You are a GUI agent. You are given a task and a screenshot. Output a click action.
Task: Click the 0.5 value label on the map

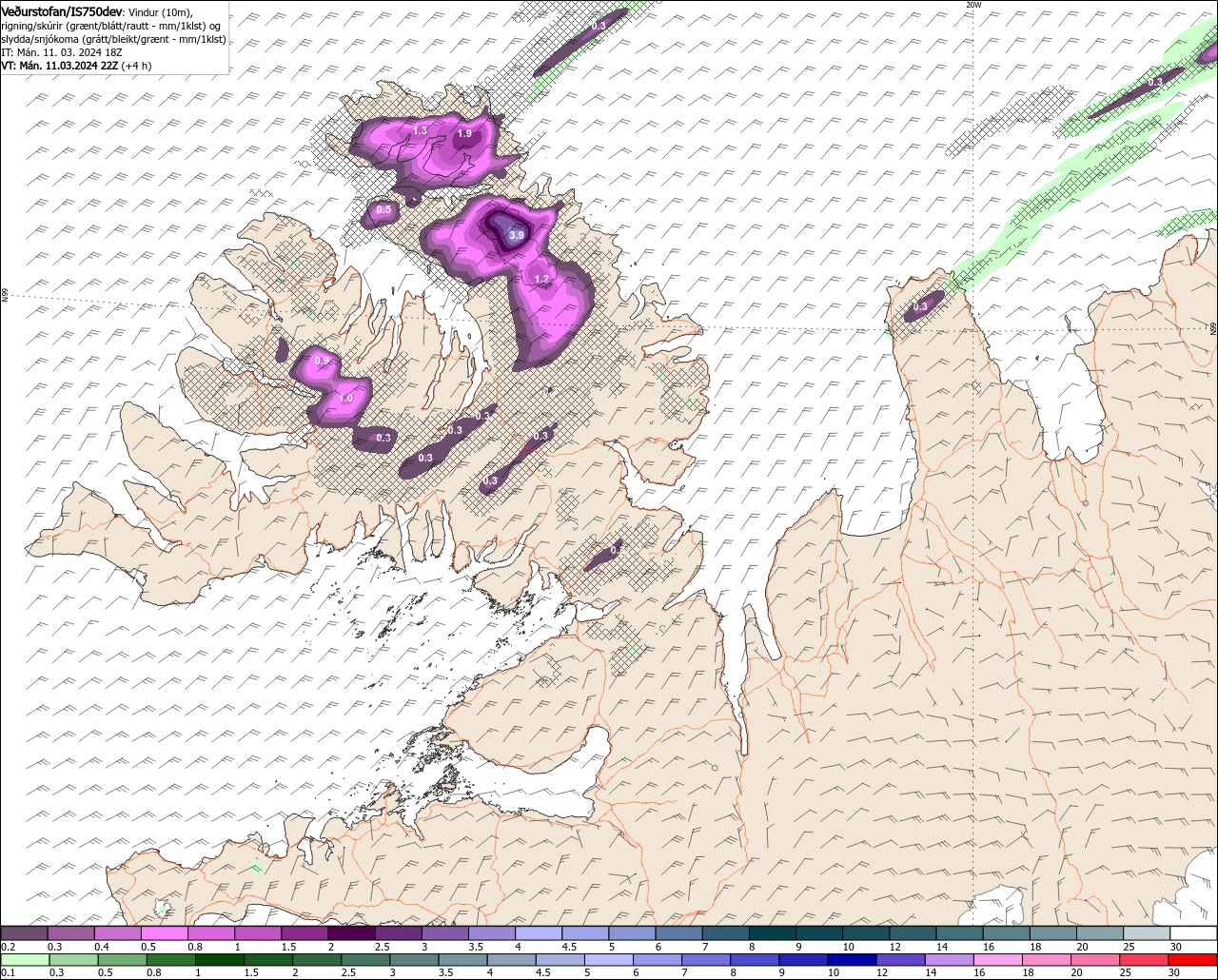[x=383, y=209]
